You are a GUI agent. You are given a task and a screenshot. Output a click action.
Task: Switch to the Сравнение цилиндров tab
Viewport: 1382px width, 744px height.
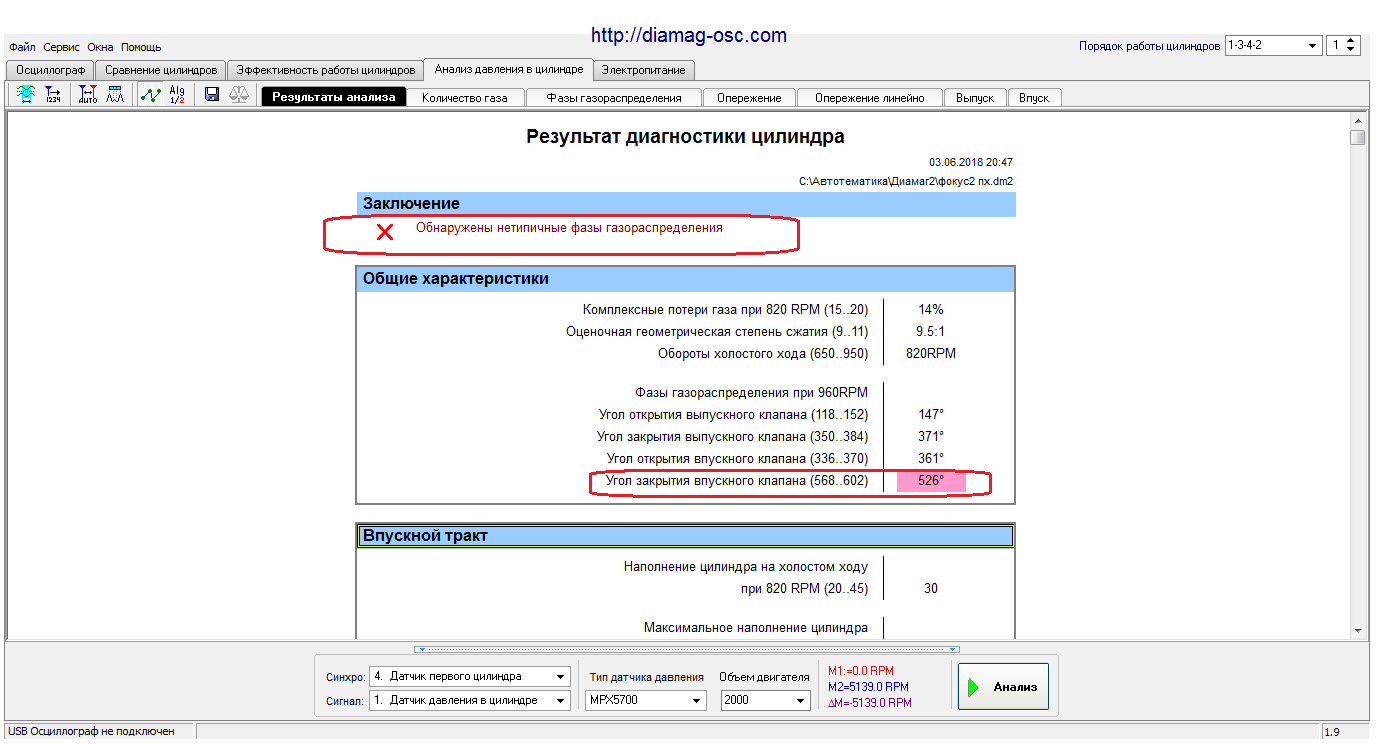(x=161, y=70)
